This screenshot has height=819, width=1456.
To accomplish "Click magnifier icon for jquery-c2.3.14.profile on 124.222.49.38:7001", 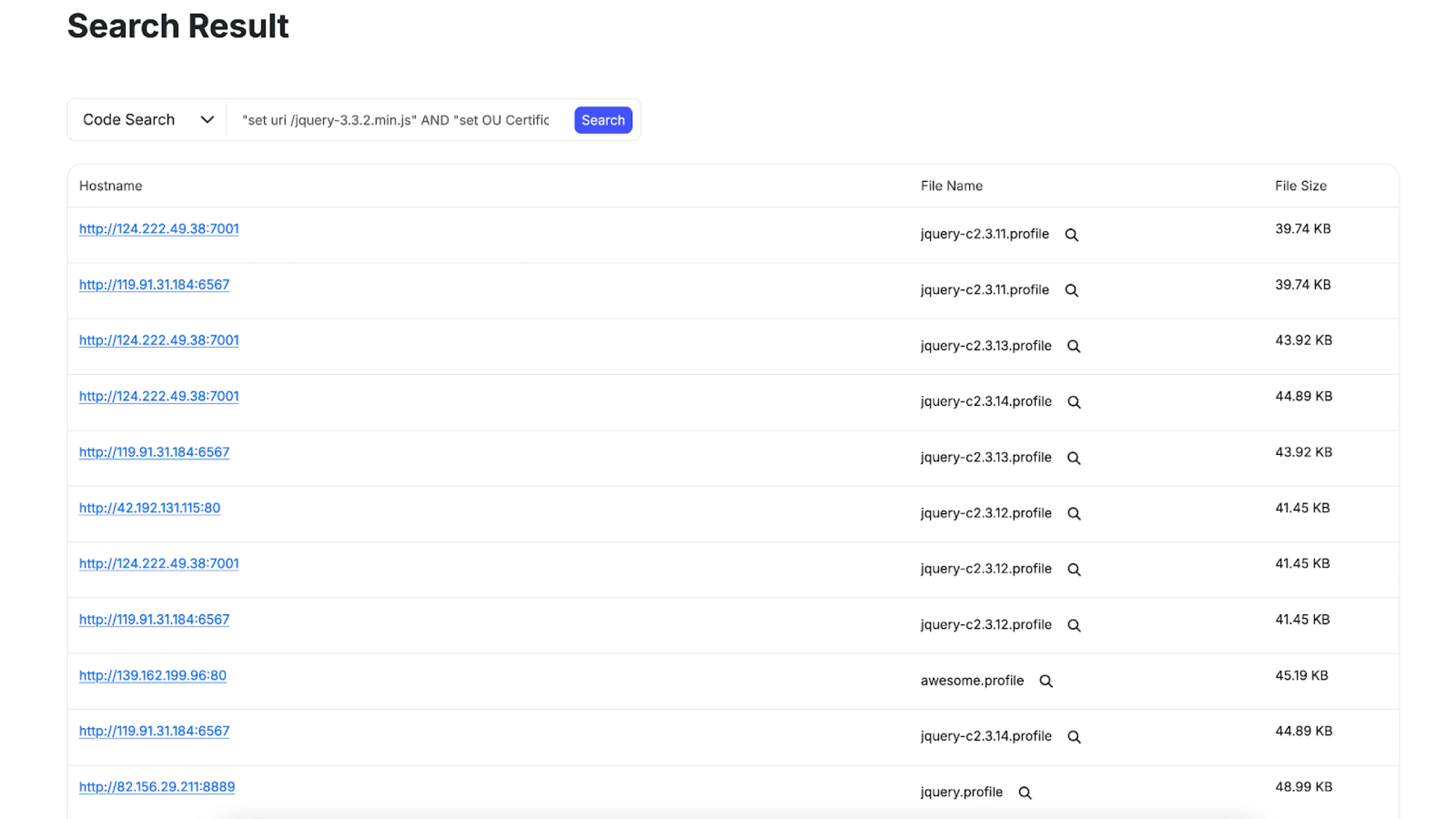I will [x=1074, y=402].
